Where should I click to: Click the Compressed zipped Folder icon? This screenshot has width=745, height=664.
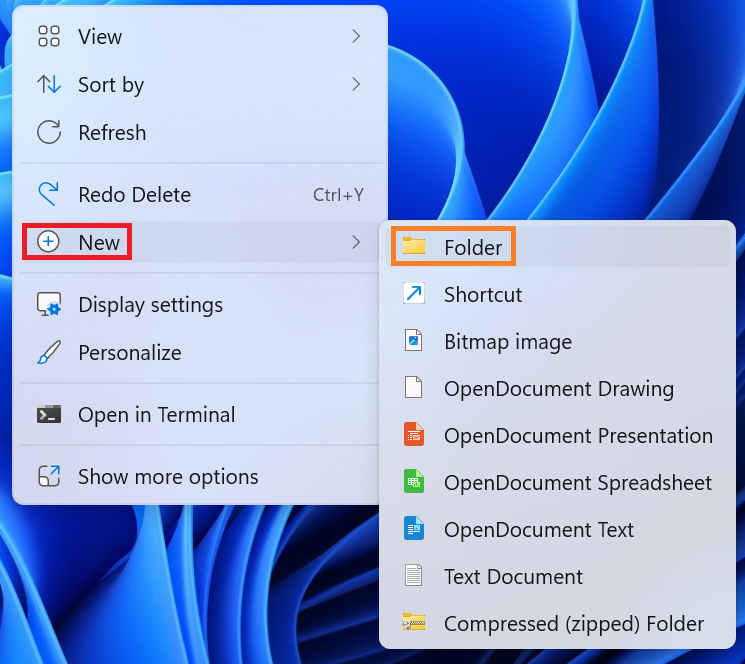(x=413, y=622)
